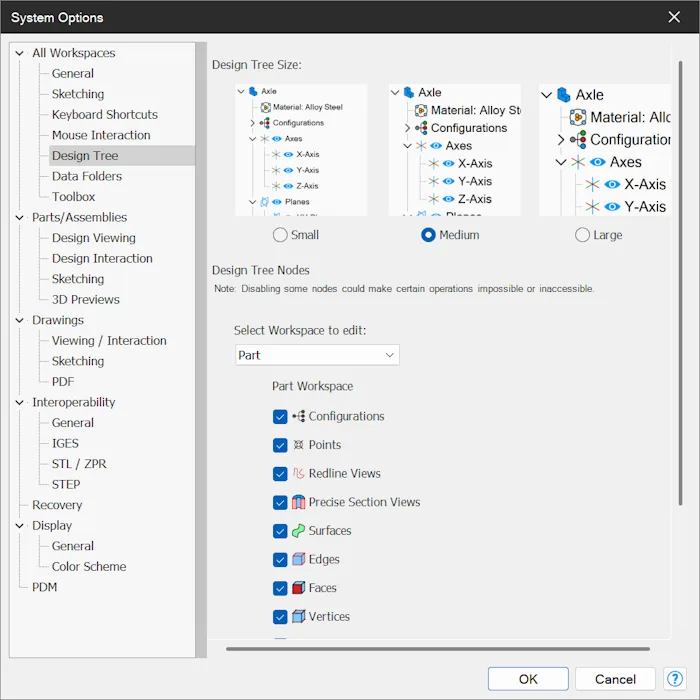
Task: Click the Material icon in Medium preview
Action: (421, 110)
